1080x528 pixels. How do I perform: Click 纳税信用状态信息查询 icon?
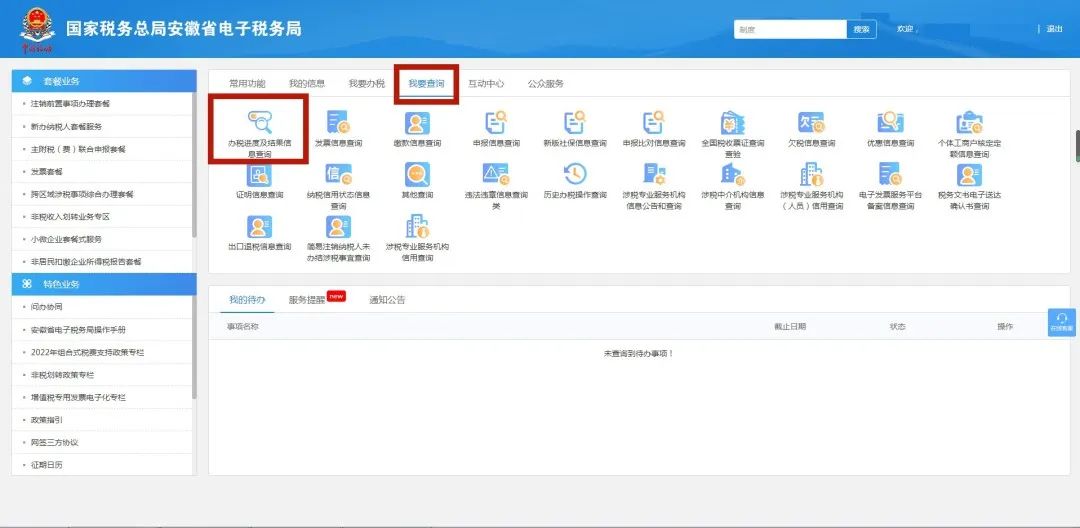click(x=338, y=174)
